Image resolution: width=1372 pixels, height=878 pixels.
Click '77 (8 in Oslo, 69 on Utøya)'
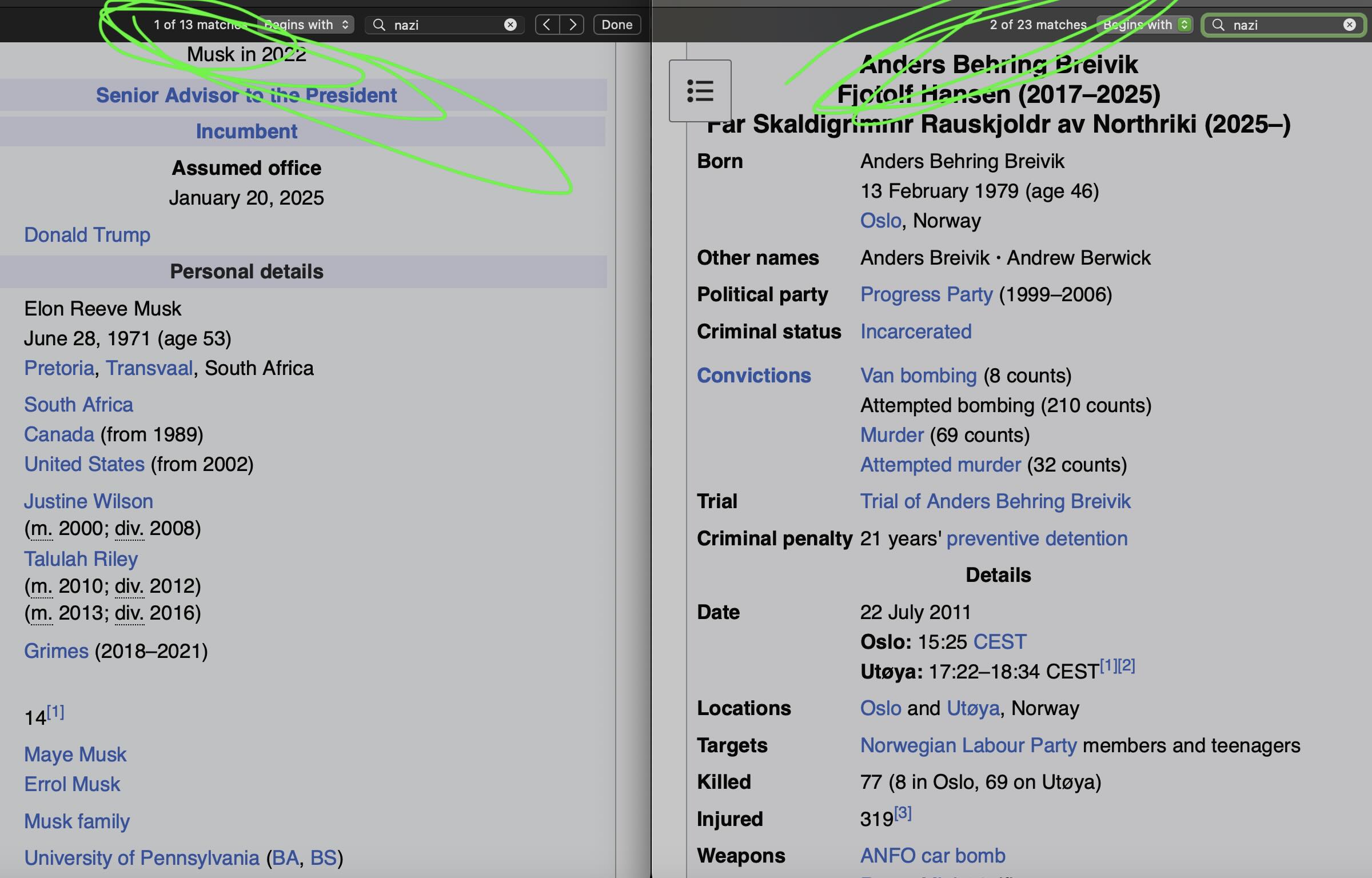click(980, 782)
